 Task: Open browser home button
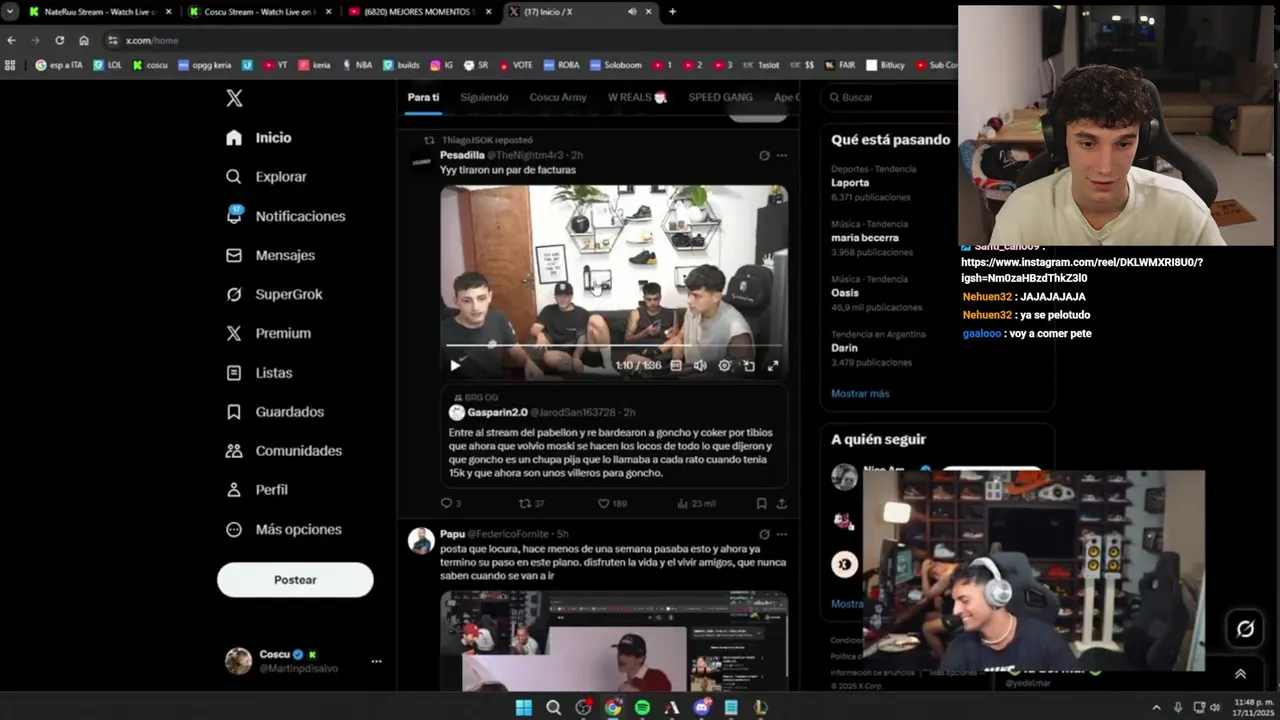(x=84, y=40)
